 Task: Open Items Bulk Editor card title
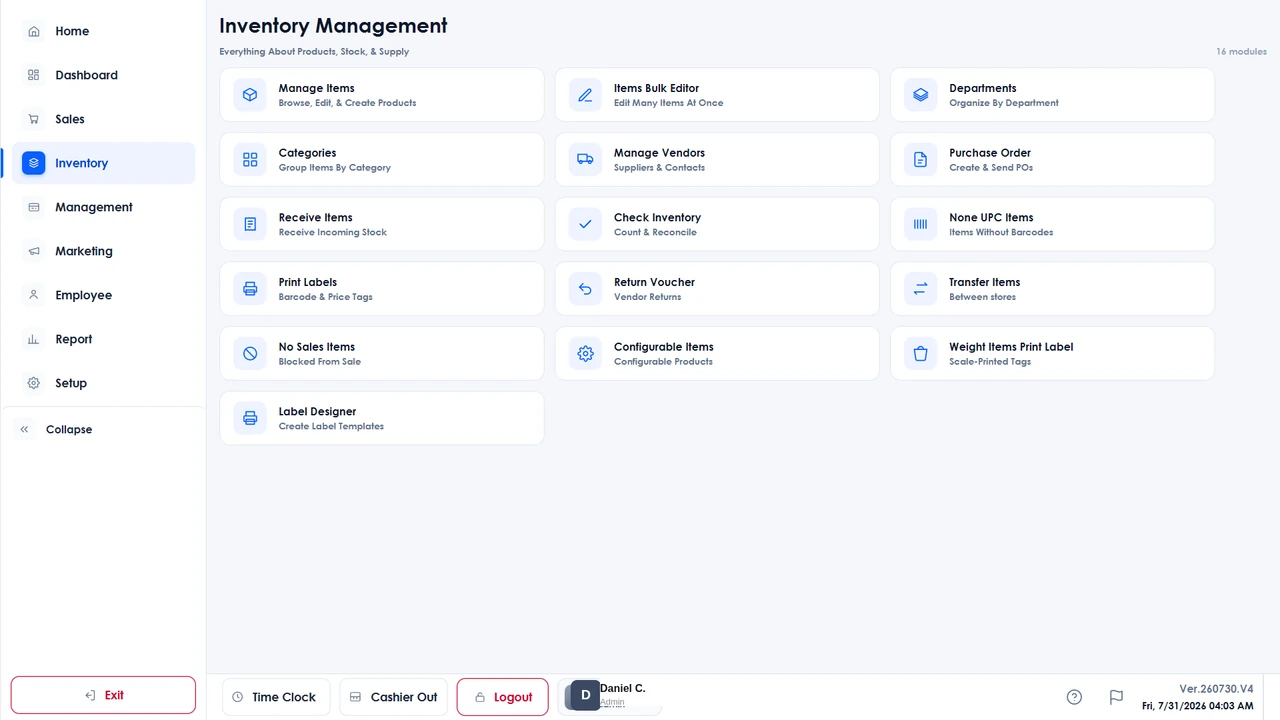pyautogui.click(x=656, y=88)
